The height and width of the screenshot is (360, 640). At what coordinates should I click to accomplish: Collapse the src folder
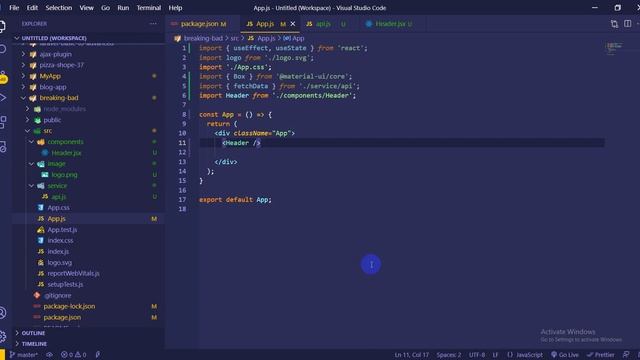(x=48, y=131)
